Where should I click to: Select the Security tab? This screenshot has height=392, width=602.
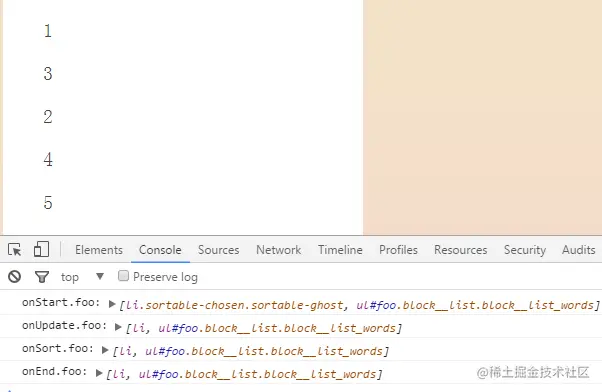click(524, 250)
